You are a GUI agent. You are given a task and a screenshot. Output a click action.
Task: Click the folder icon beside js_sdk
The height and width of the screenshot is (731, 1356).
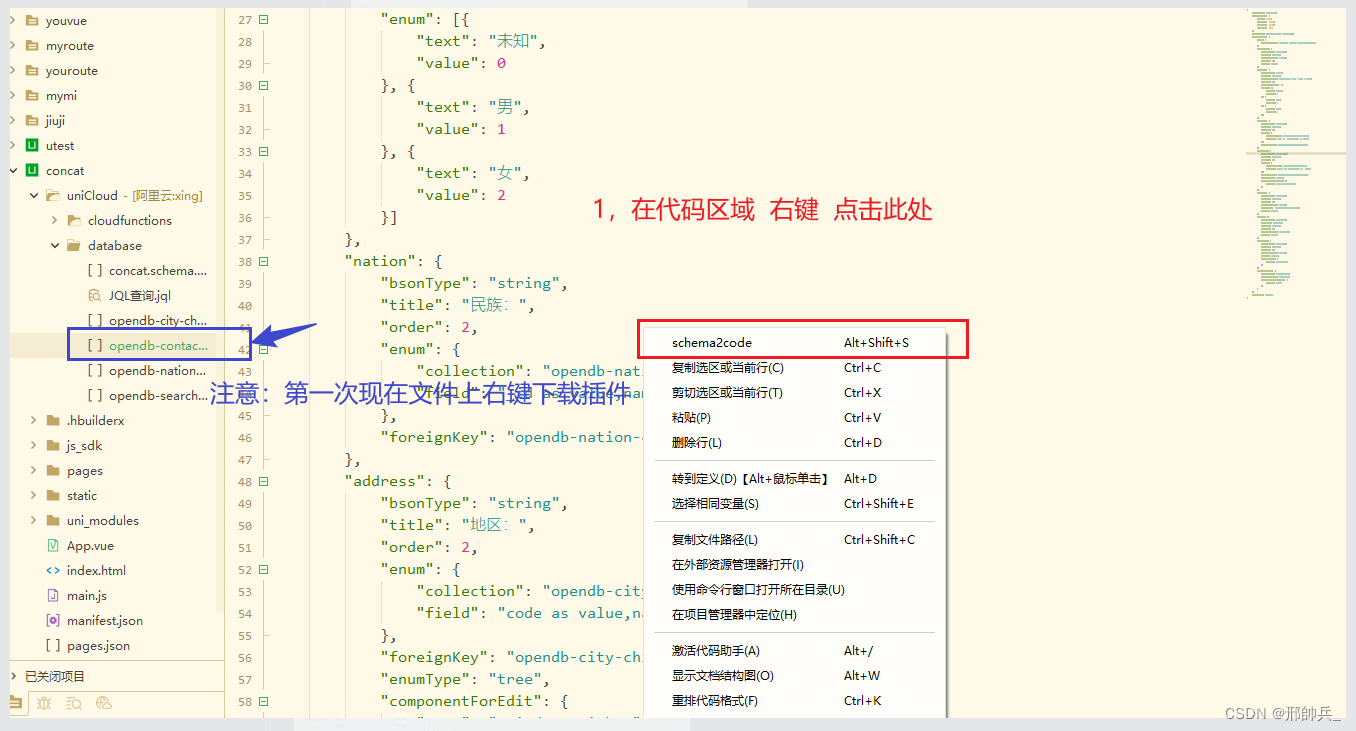point(53,446)
